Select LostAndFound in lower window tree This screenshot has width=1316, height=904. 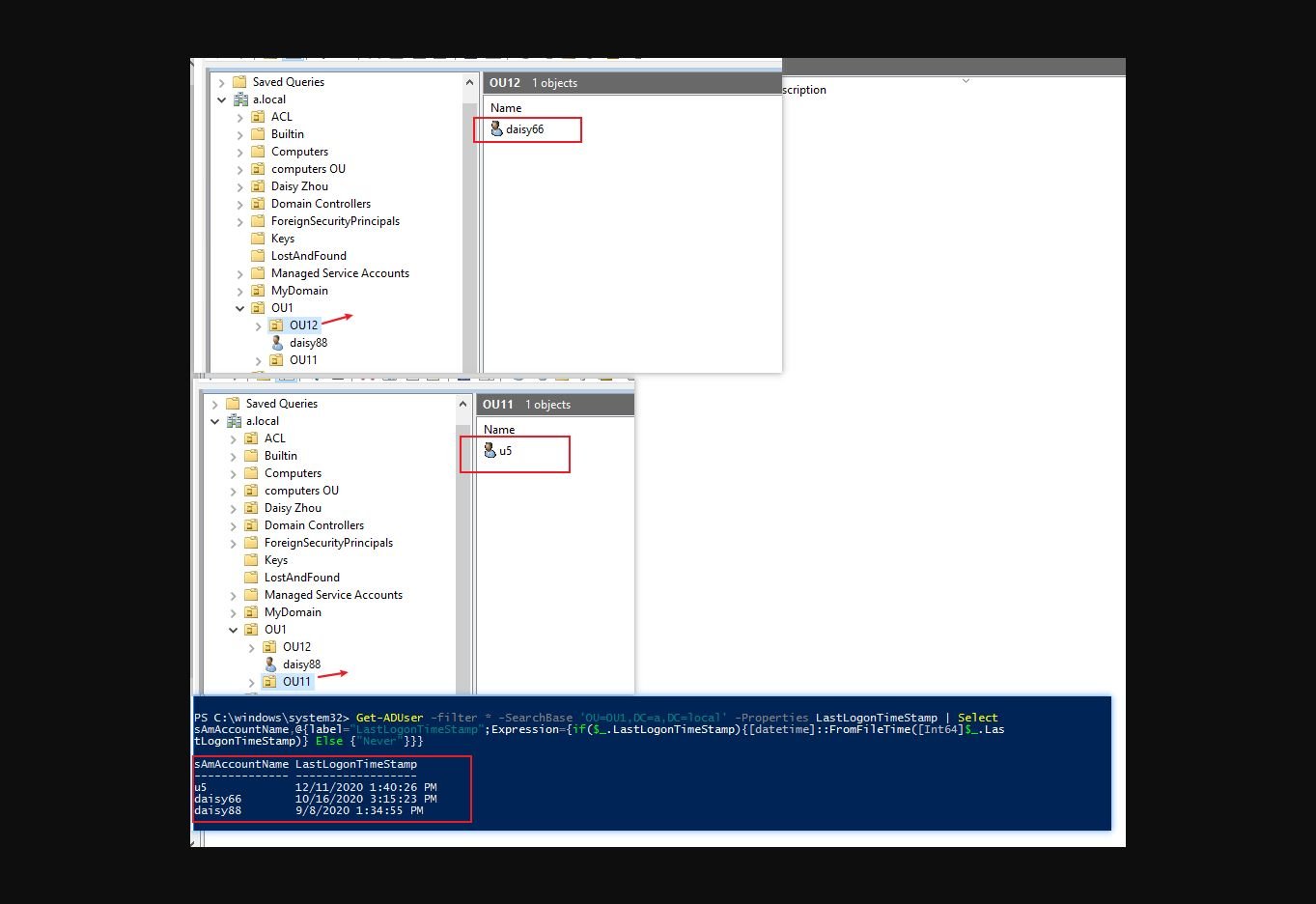pyautogui.click(x=302, y=578)
